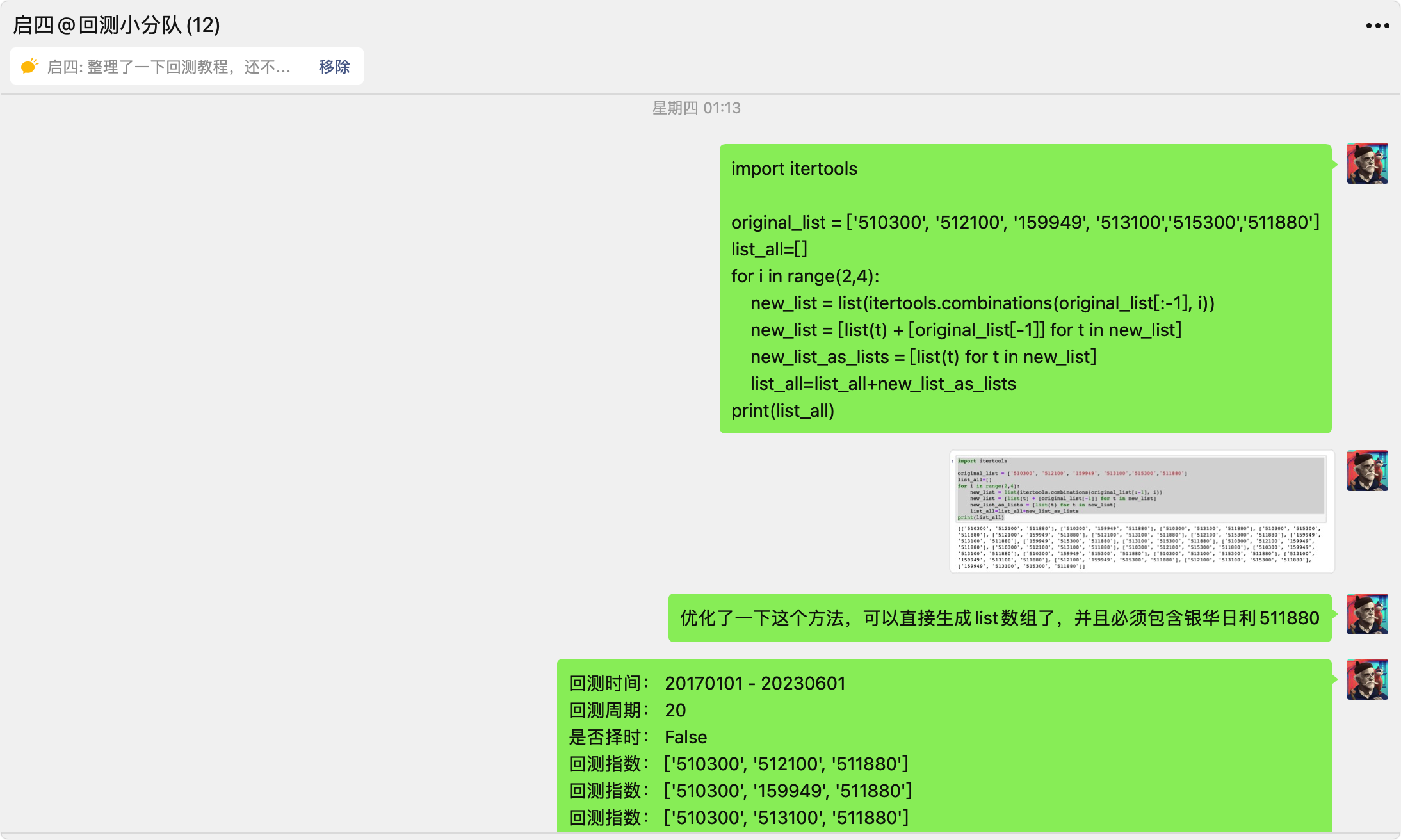
Task: Click the avatar beside the 回测时间 message
Action: tap(1367, 679)
